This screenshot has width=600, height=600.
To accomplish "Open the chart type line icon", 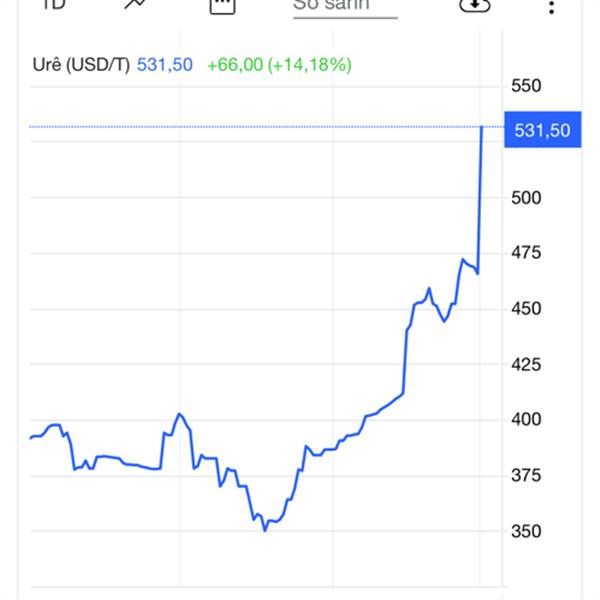I will pyautogui.click(x=135, y=4).
